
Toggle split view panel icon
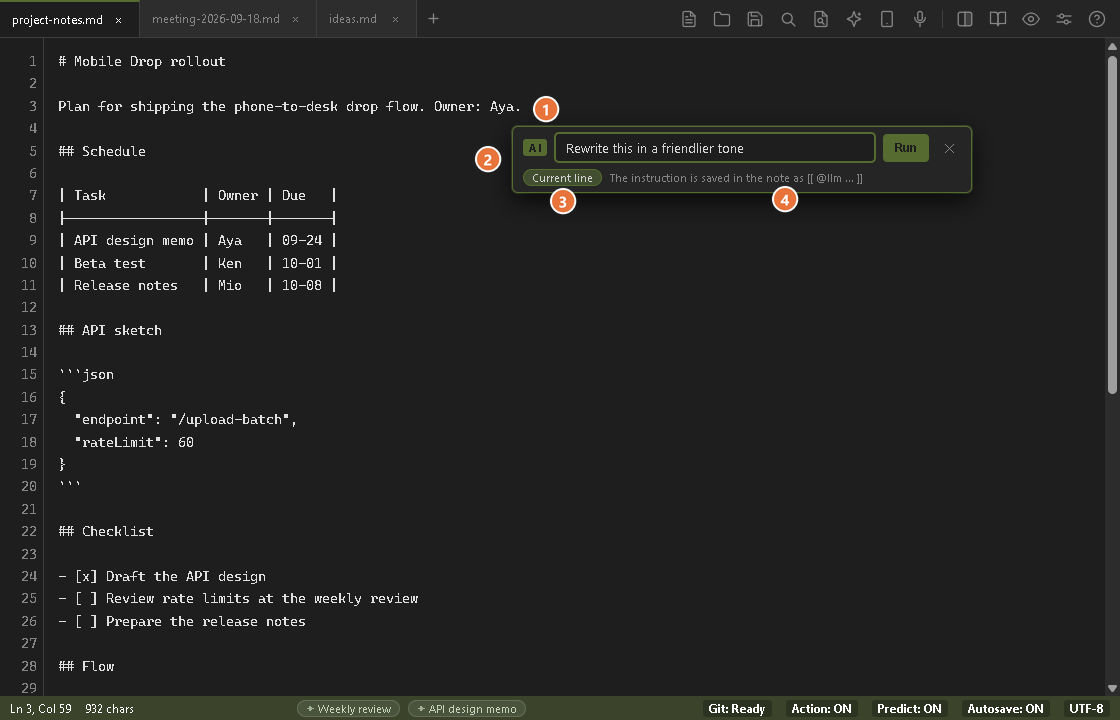964,19
